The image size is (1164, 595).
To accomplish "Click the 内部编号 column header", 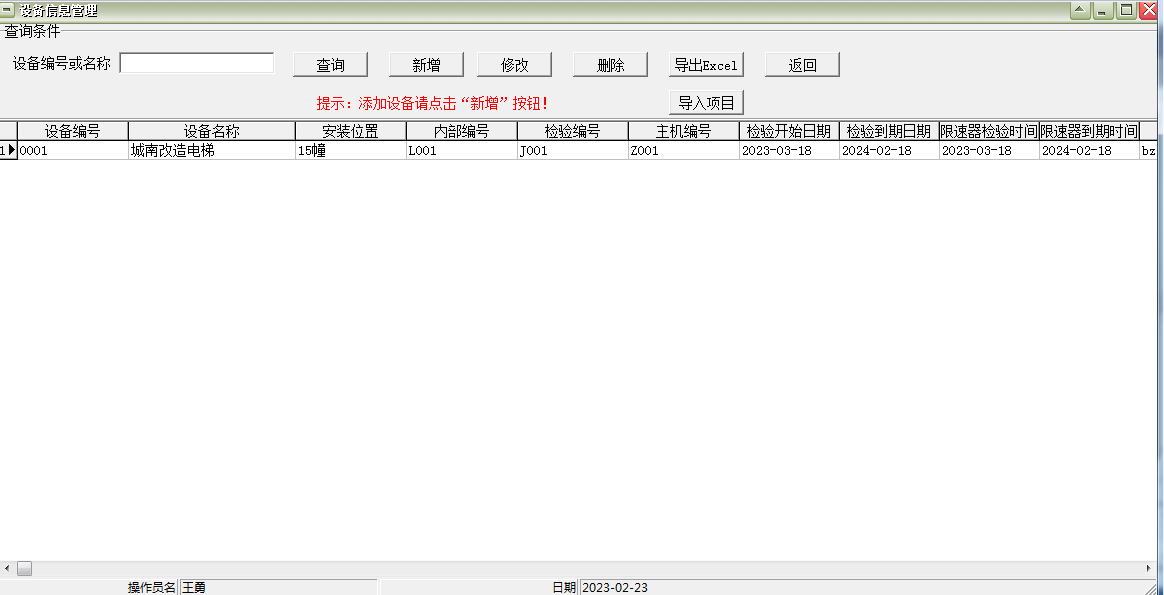I will click(462, 131).
